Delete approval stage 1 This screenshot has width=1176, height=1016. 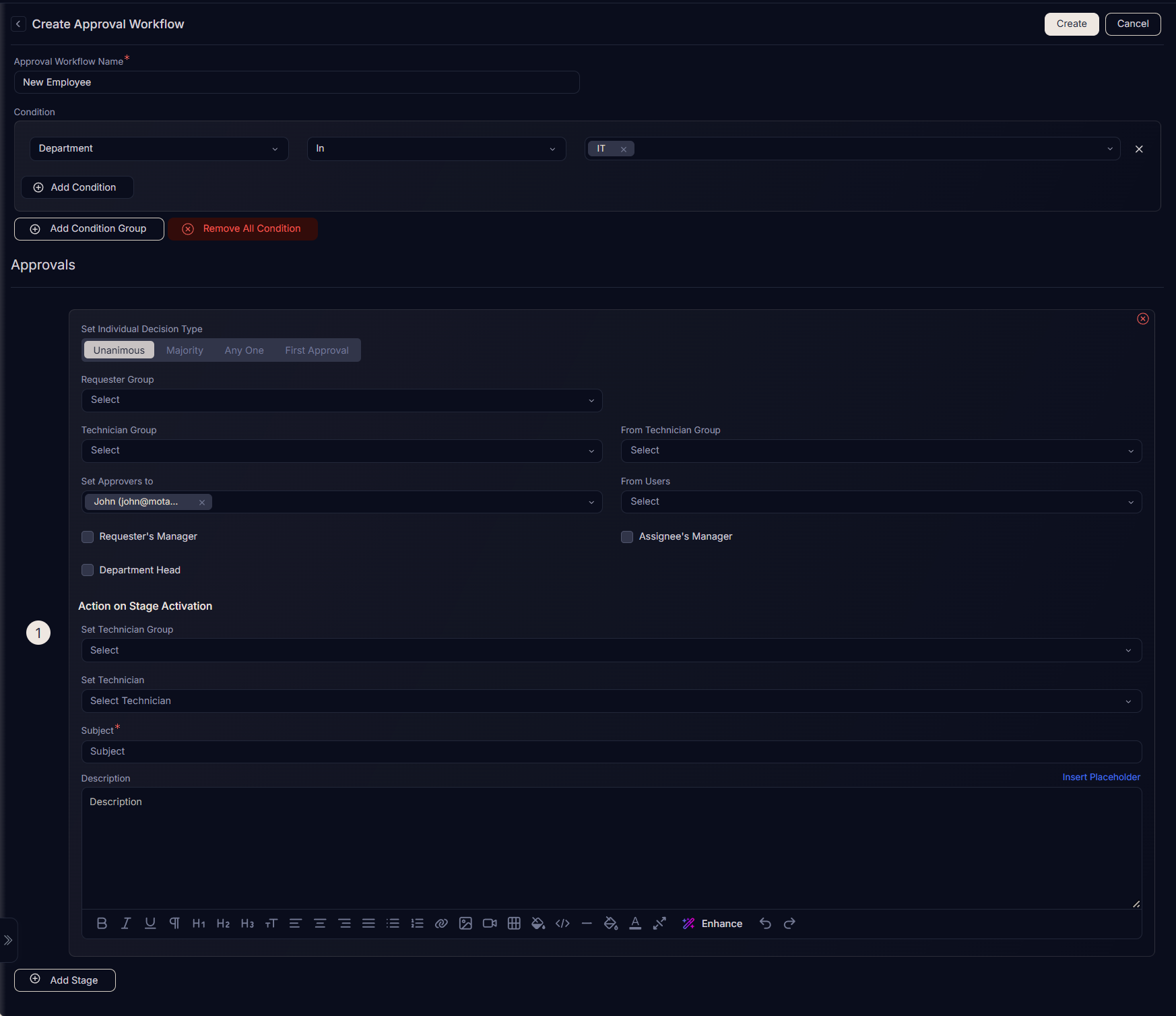(1143, 319)
